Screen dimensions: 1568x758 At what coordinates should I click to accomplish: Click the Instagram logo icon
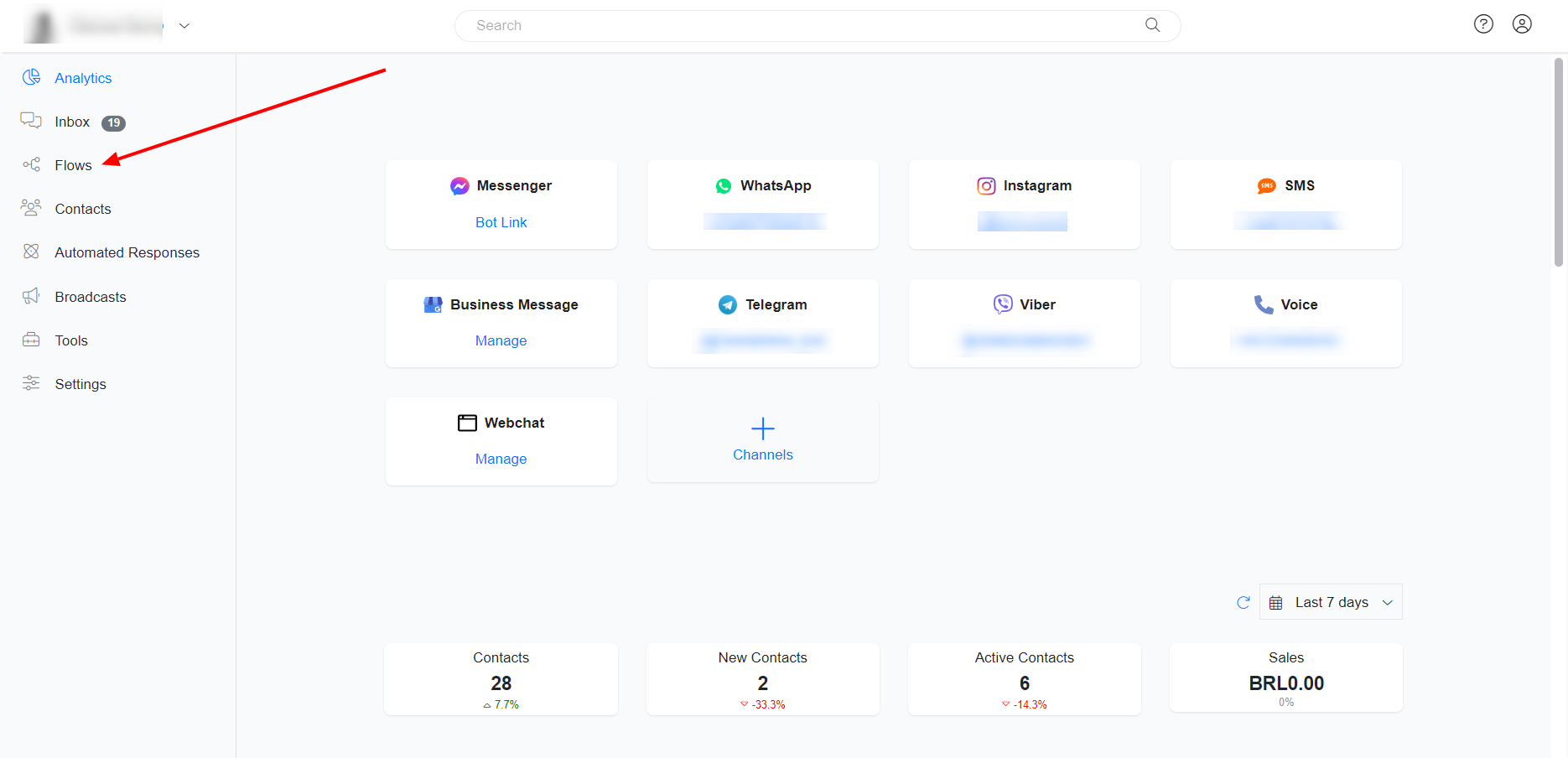pos(986,186)
